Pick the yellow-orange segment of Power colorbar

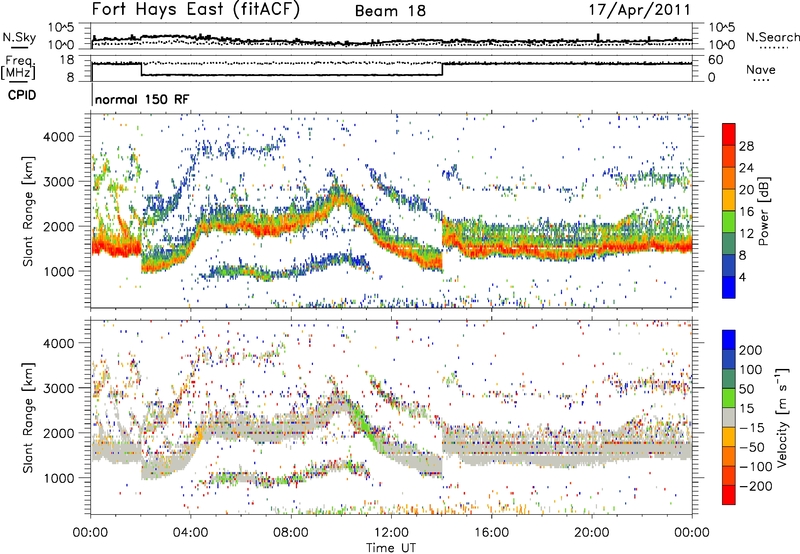pos(729,200)
